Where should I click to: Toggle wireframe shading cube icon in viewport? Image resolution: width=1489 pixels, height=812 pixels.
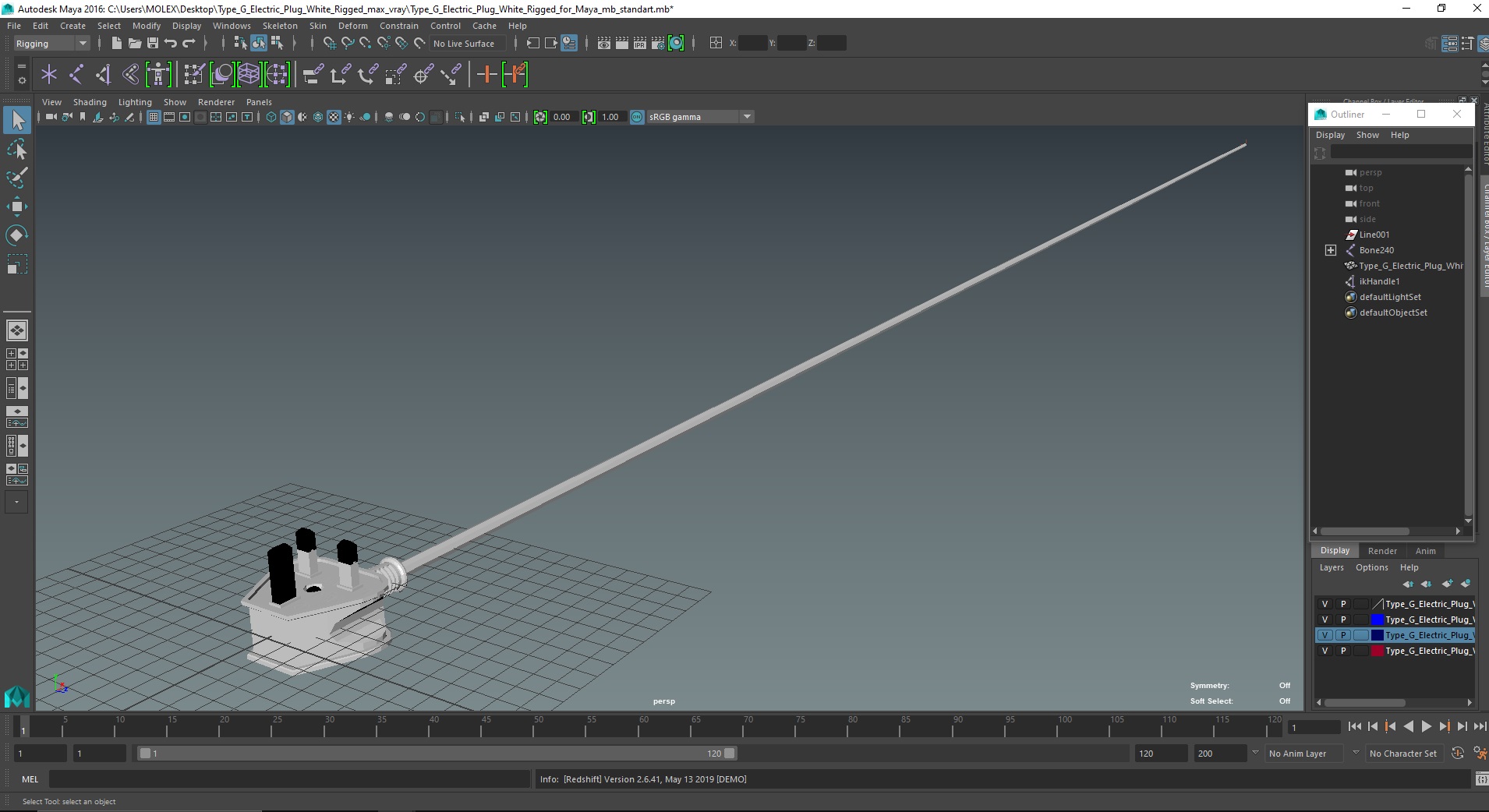pos(271,117)
